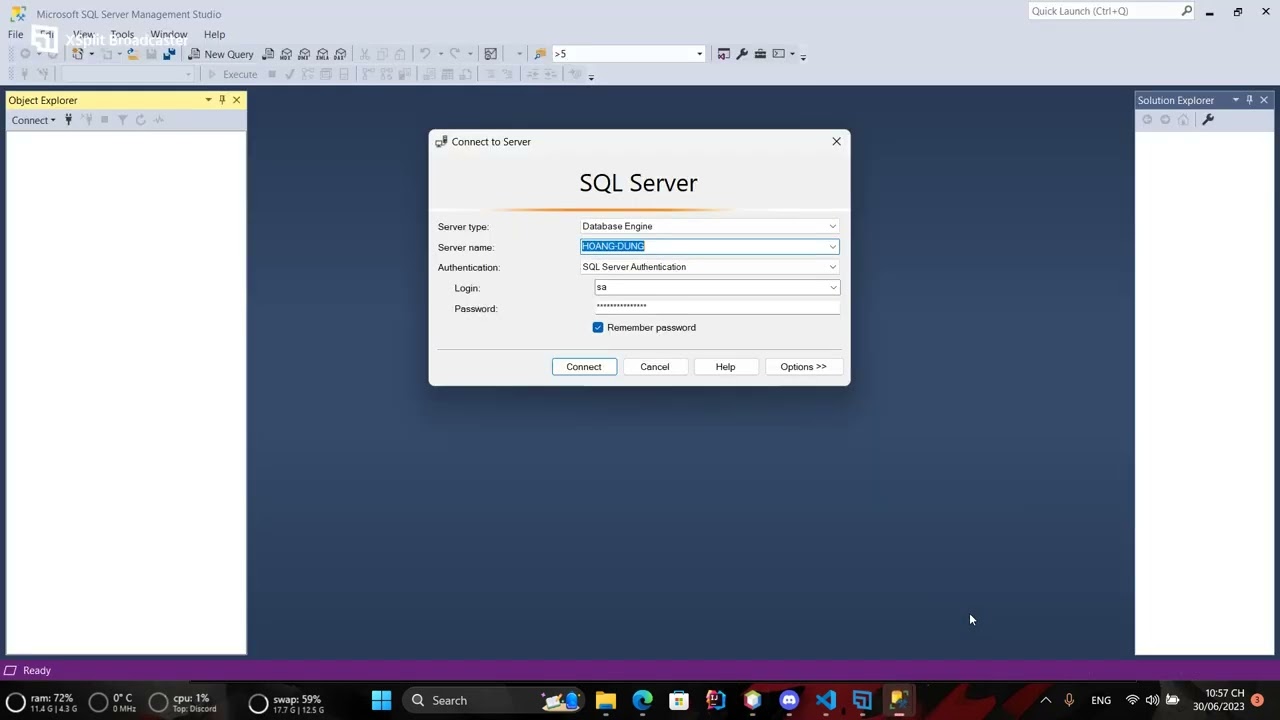The width and height of the screenshot is (1280, 720).
Task: Click the Open File folder icon
Action: click(132, 54)
